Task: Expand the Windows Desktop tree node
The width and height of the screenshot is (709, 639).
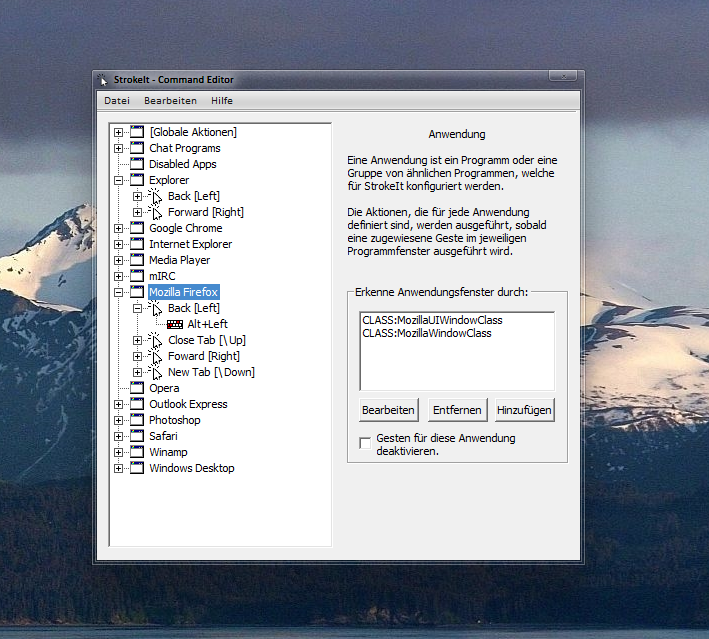Action: click(118, 469)
